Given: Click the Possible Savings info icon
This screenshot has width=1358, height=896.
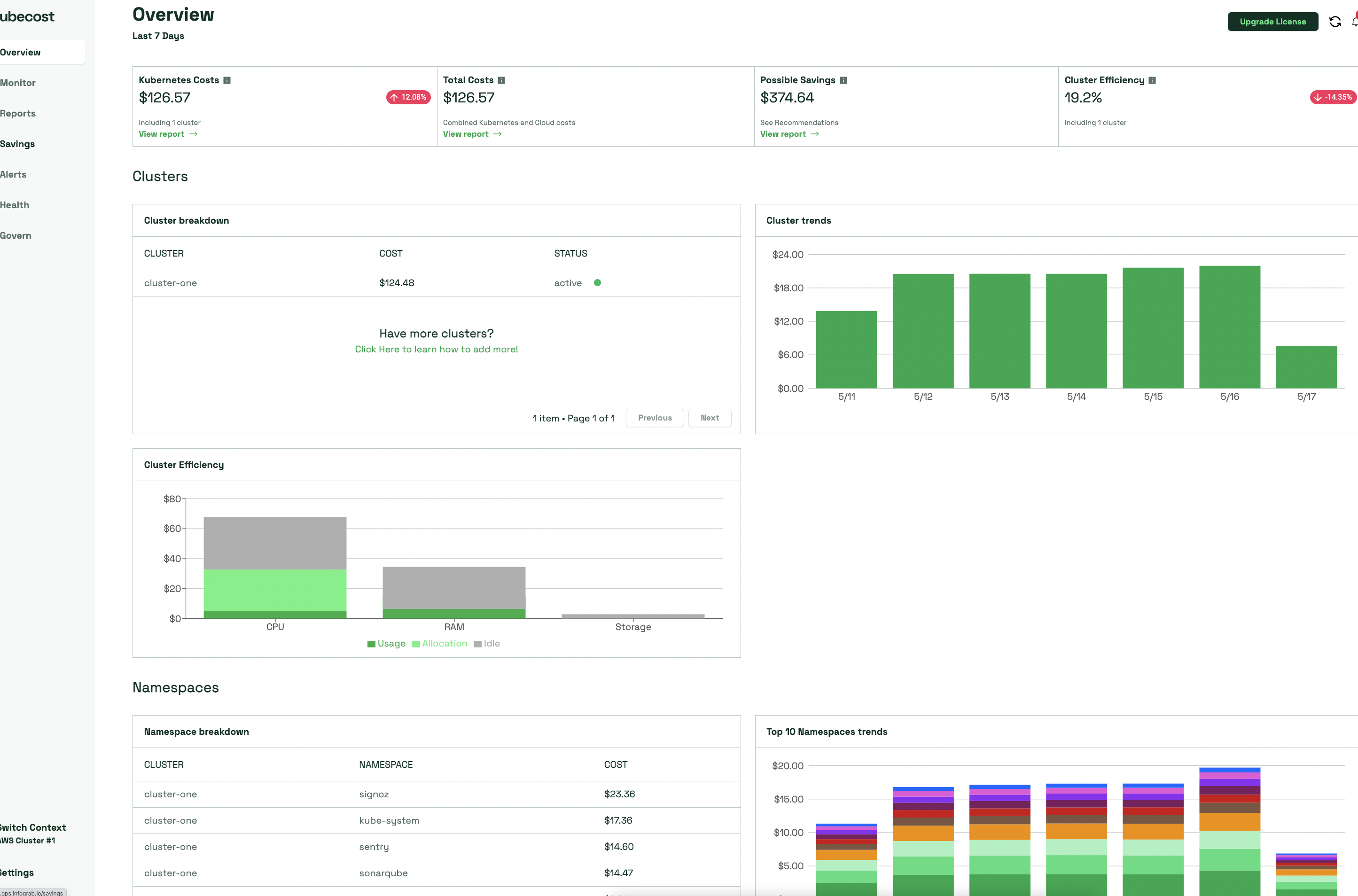Looking at the screenshot, I should [x=843, y=80].
